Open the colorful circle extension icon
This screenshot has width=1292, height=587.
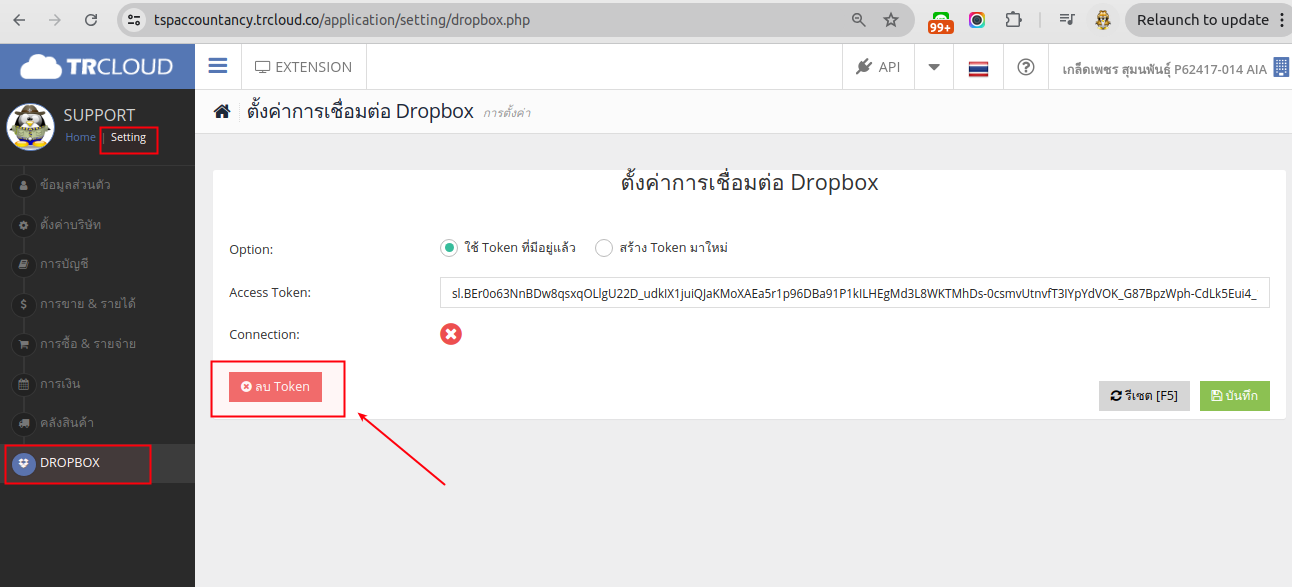click(977, 20)
